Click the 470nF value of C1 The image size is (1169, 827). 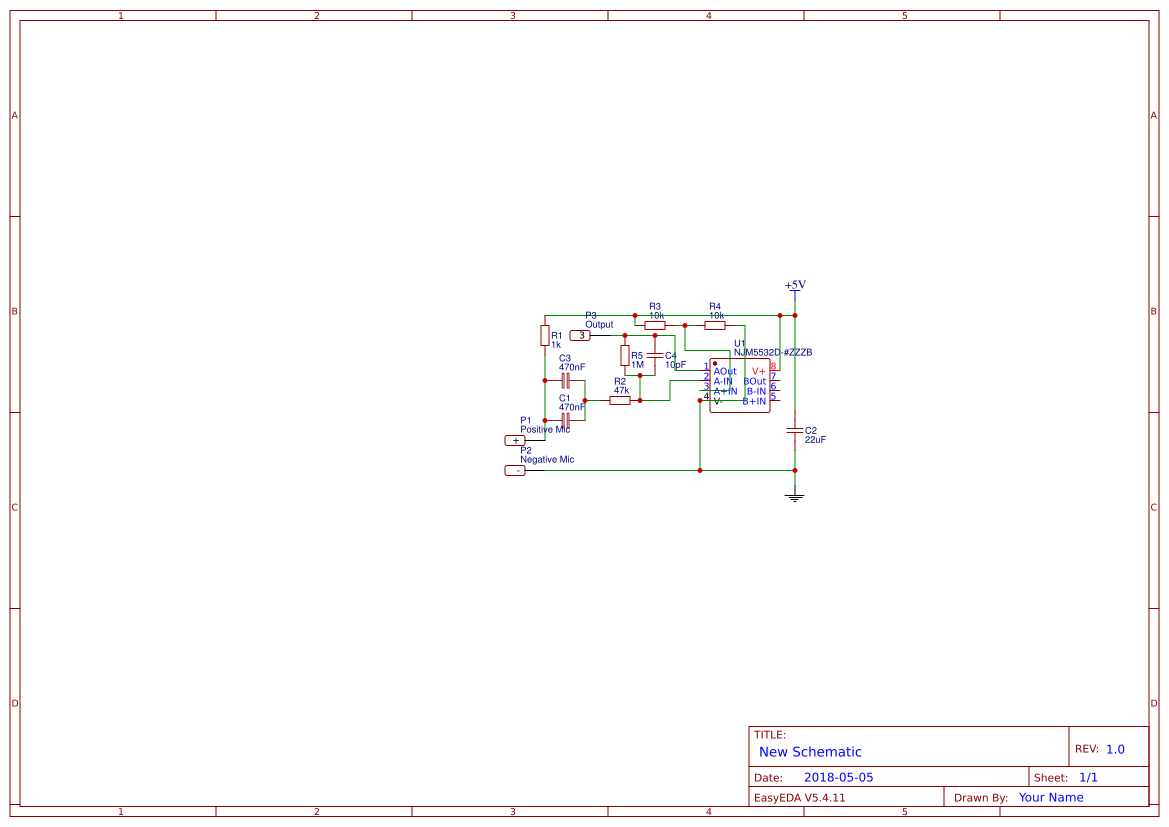(572, 407)
